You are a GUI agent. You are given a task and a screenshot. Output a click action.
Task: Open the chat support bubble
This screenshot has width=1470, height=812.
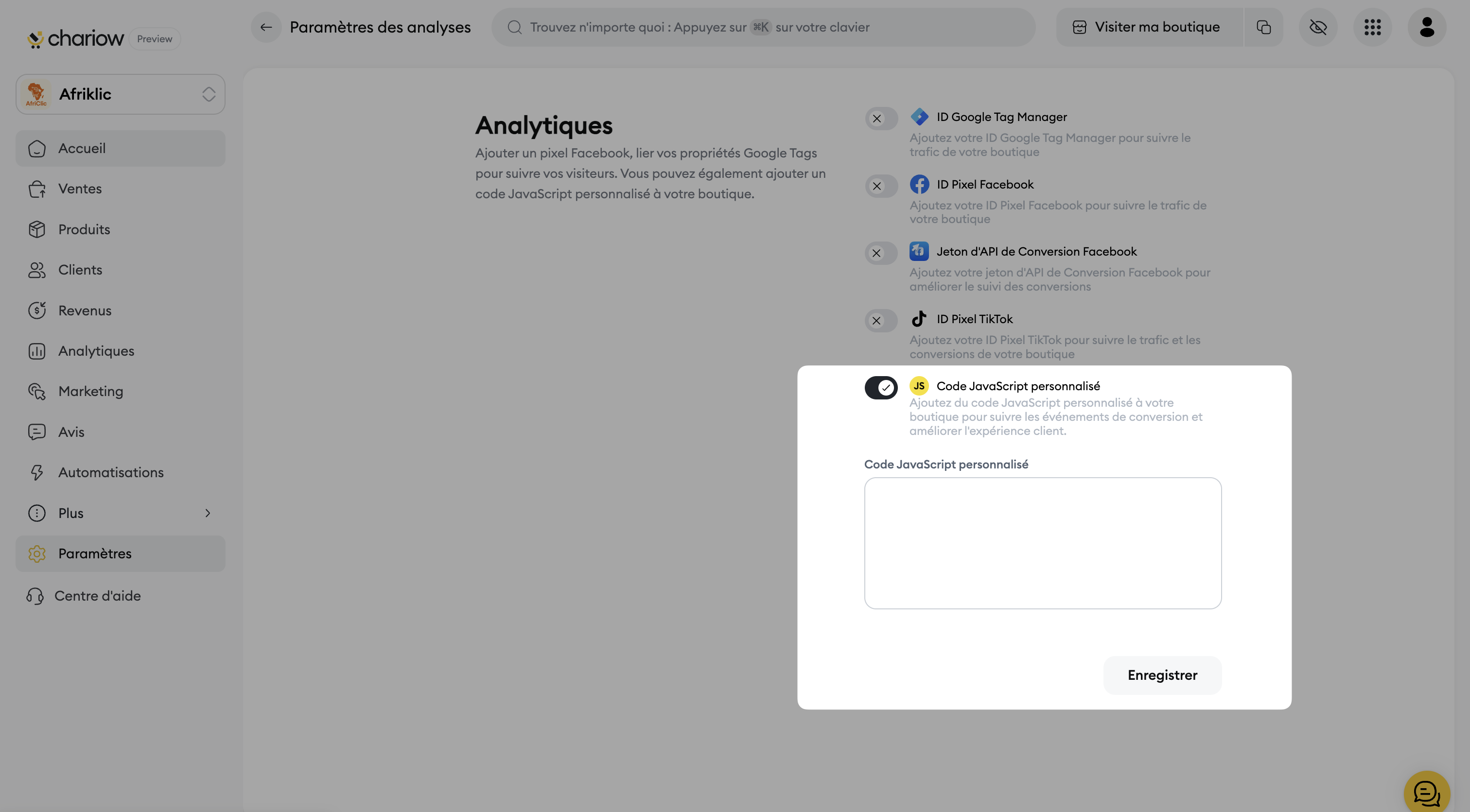(x=1426, y=794)
